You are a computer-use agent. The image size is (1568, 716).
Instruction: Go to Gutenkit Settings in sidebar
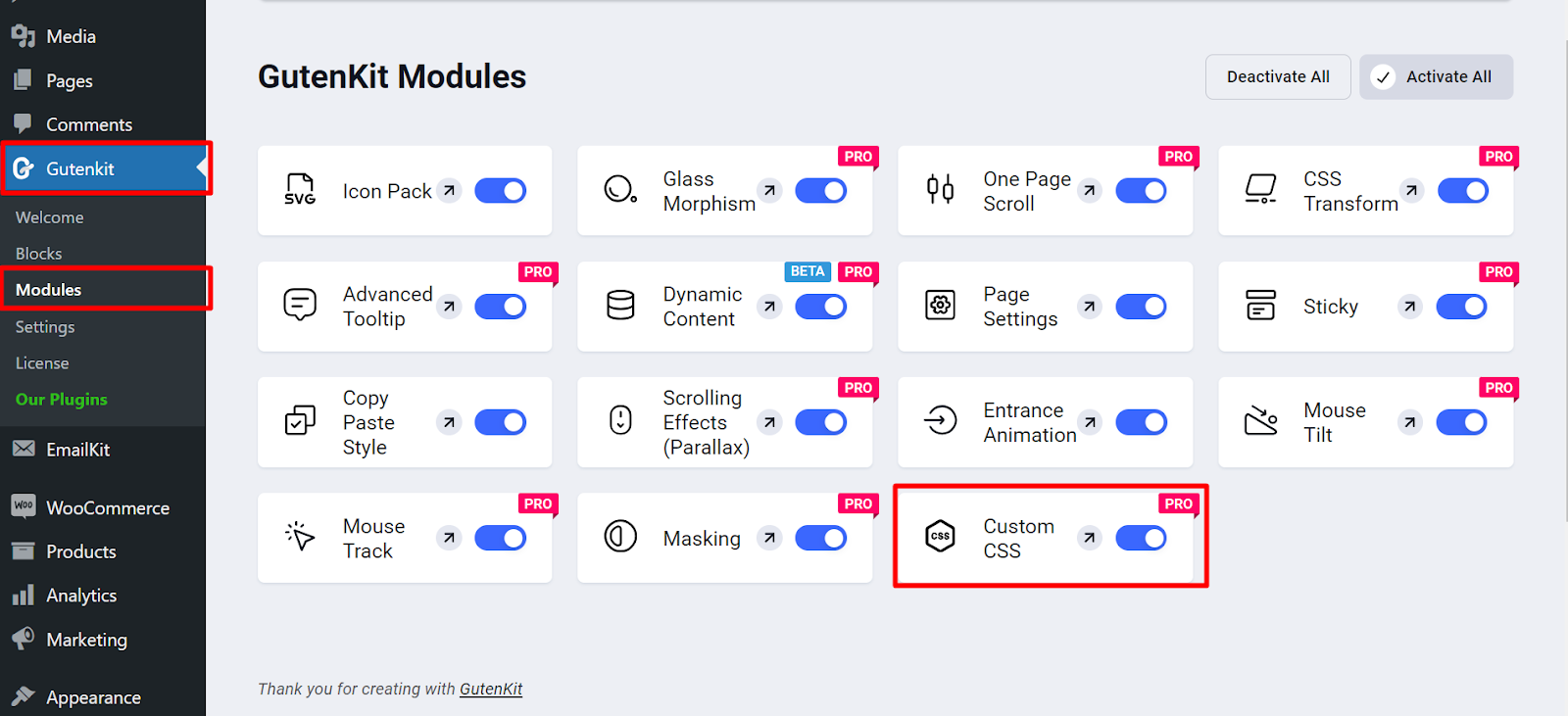click(45, 327)
